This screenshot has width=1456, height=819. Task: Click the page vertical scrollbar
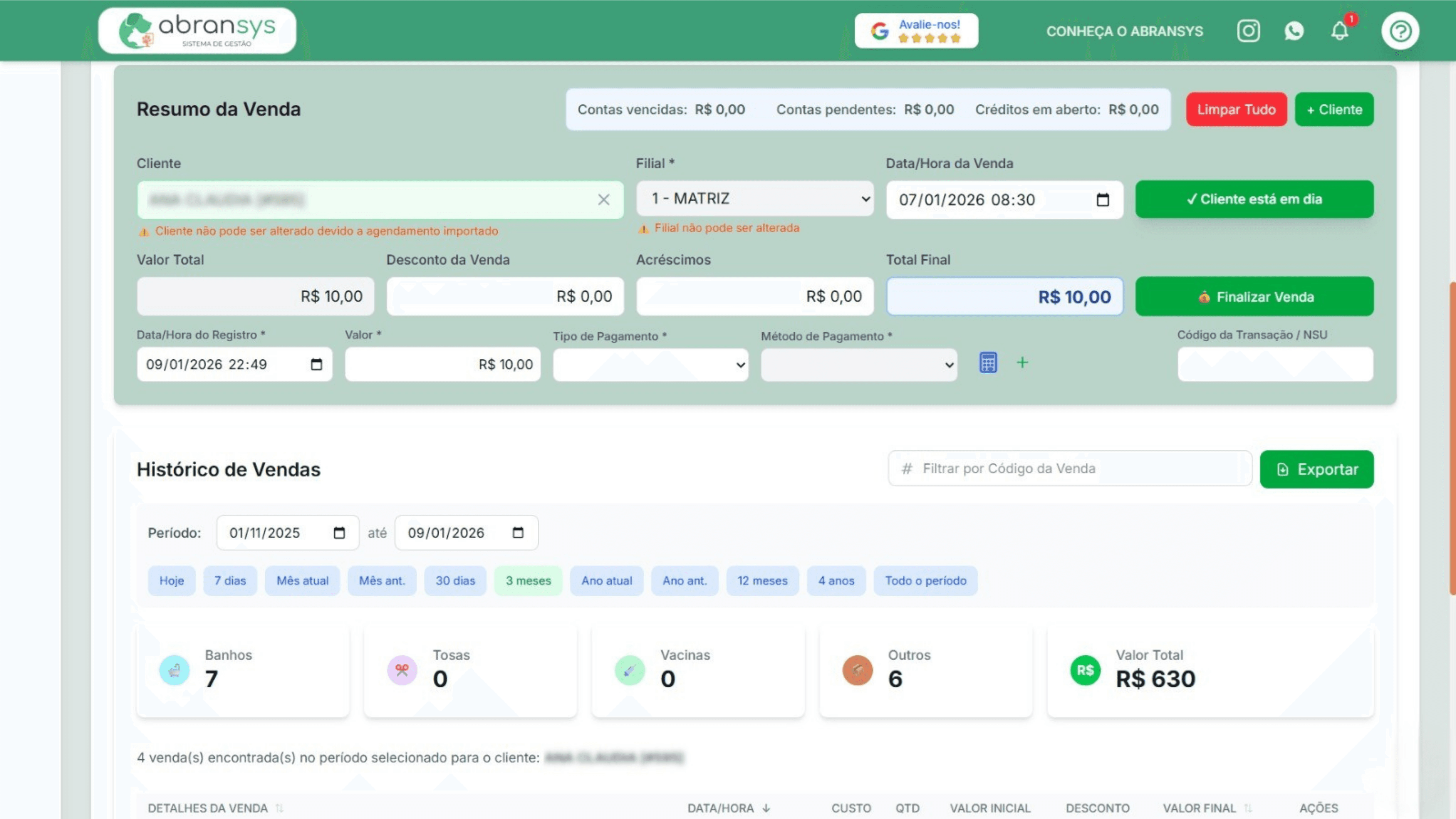1452,438
